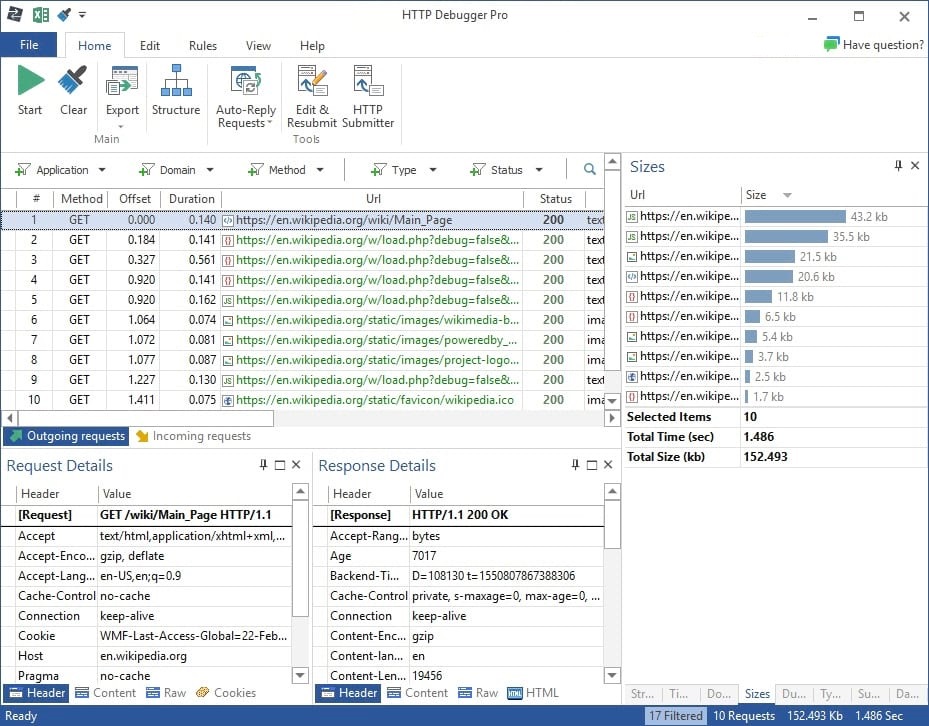Open the File menu

coord(29,45)
